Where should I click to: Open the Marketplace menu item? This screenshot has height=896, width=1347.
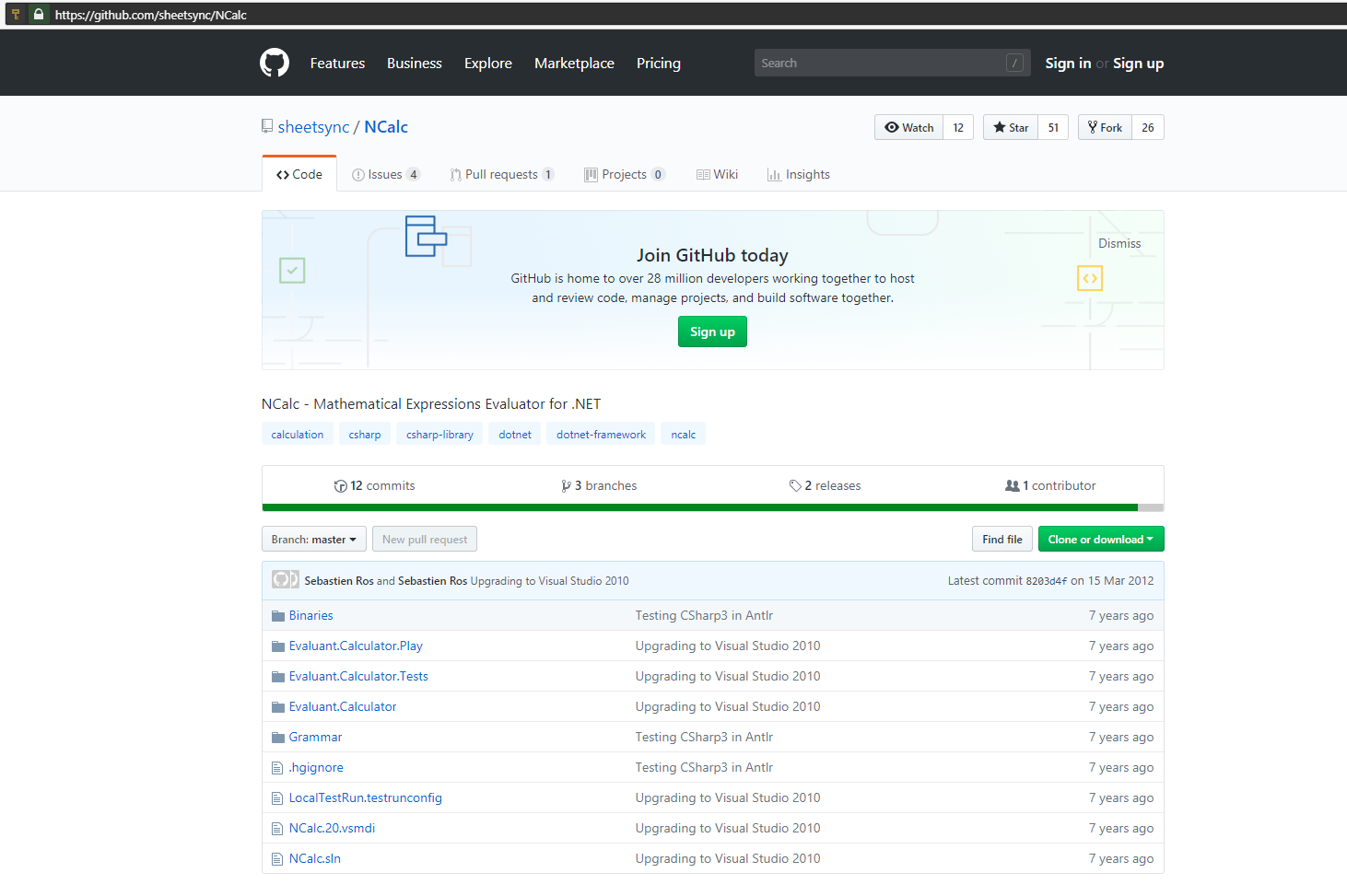(x=574, y=64)
